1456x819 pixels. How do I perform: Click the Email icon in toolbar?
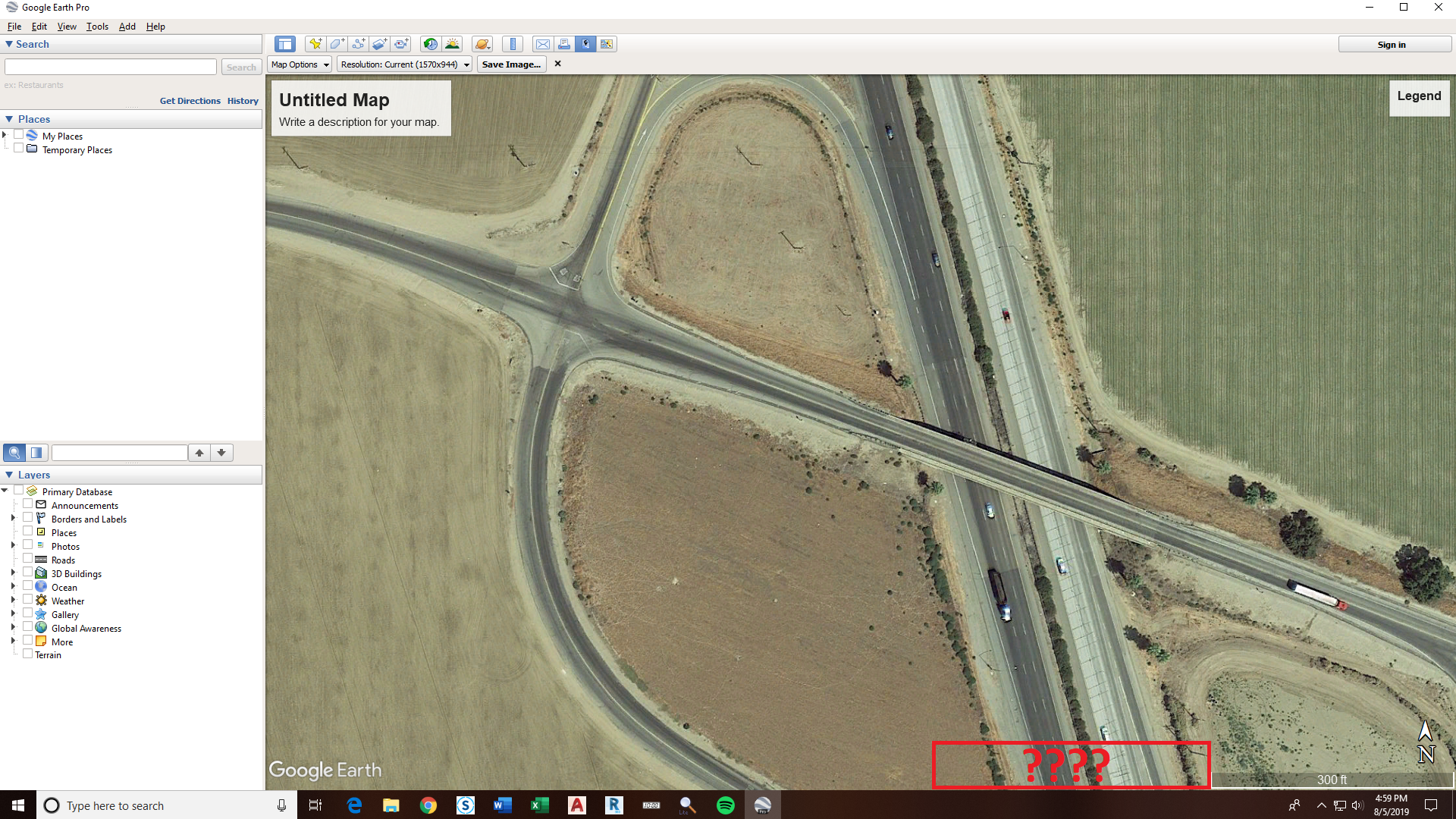click(543, 44)
